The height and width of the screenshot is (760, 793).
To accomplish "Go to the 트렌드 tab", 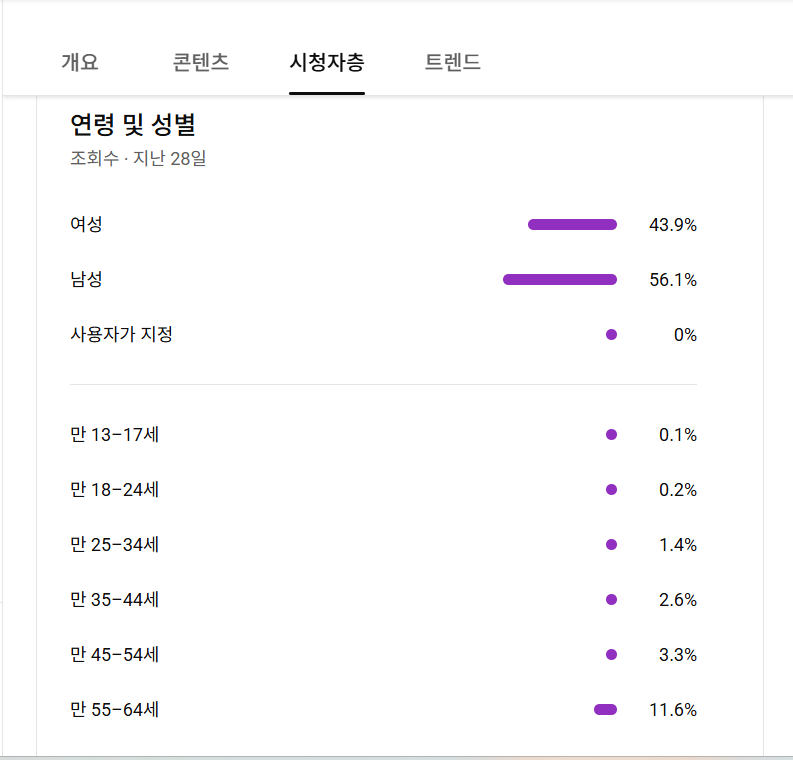I will pyautogui.click(x=453, y=62).
